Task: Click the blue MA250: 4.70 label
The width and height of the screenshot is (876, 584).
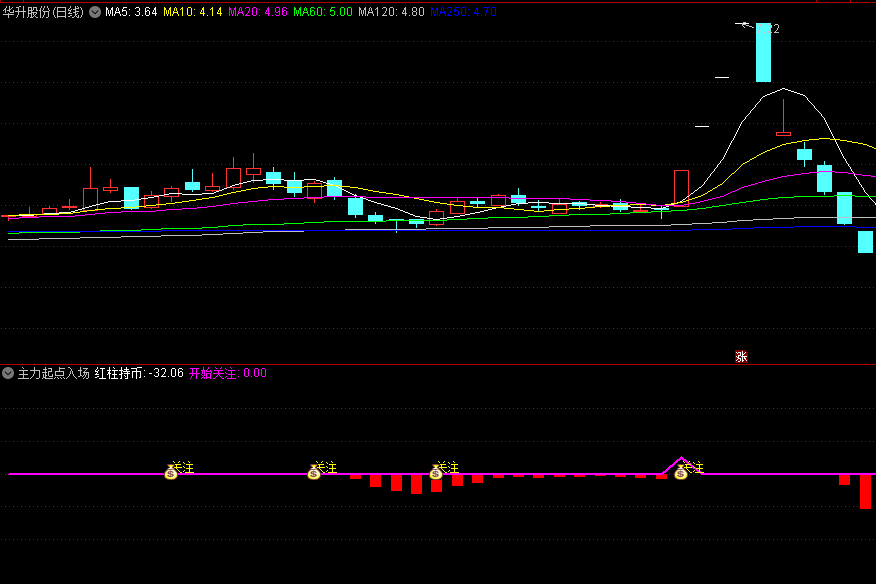Action: [463, 12]
